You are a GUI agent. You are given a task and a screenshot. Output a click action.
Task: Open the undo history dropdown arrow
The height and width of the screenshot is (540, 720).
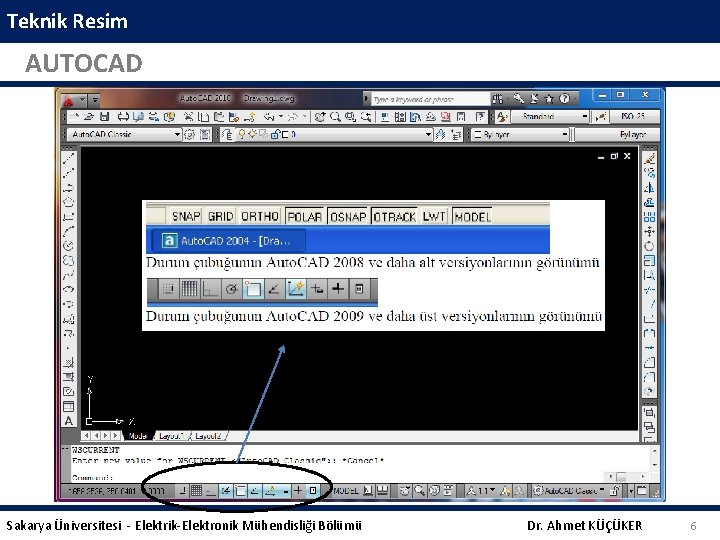(281, 117)
